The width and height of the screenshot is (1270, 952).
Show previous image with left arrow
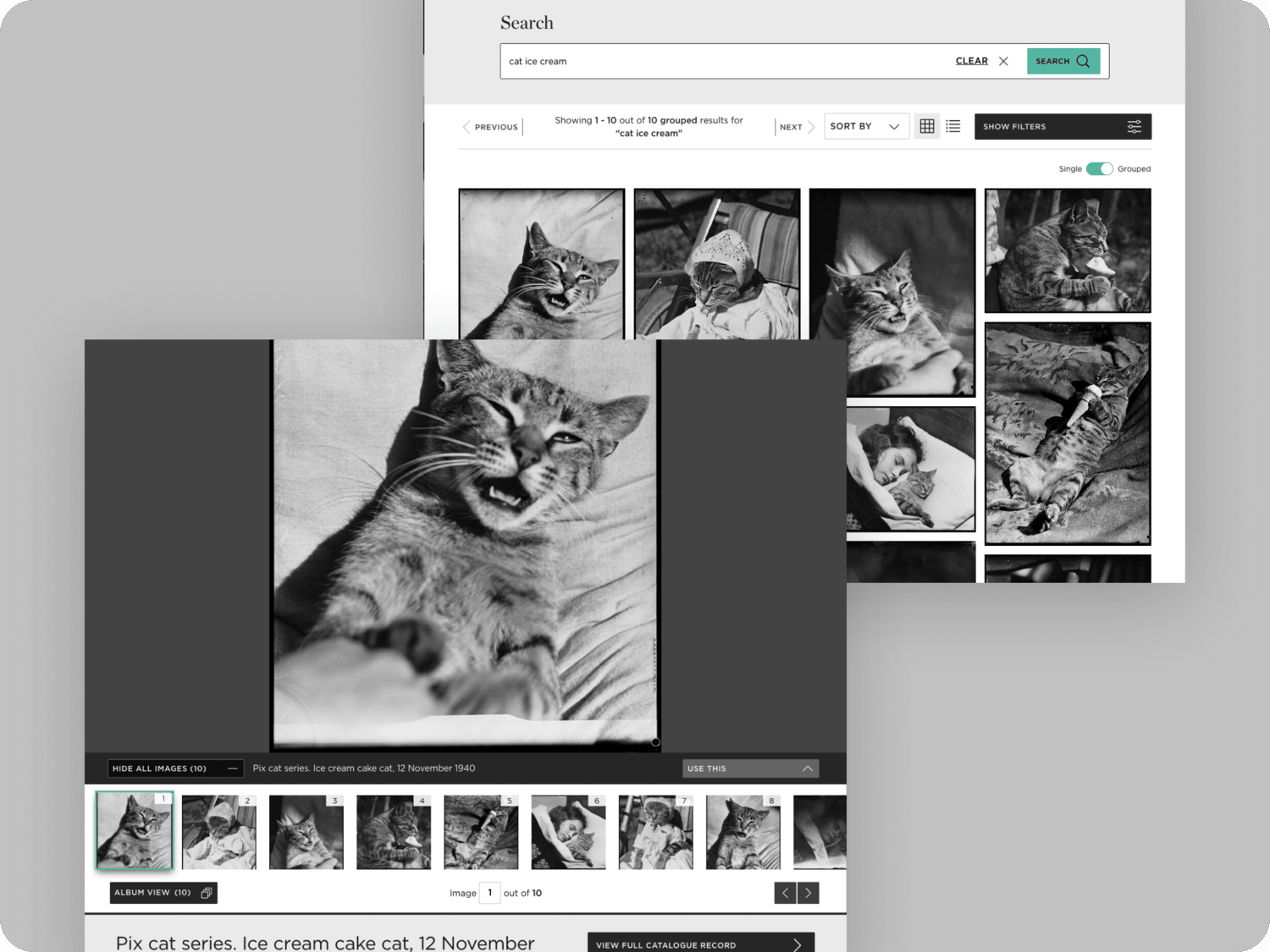[785, 893]
